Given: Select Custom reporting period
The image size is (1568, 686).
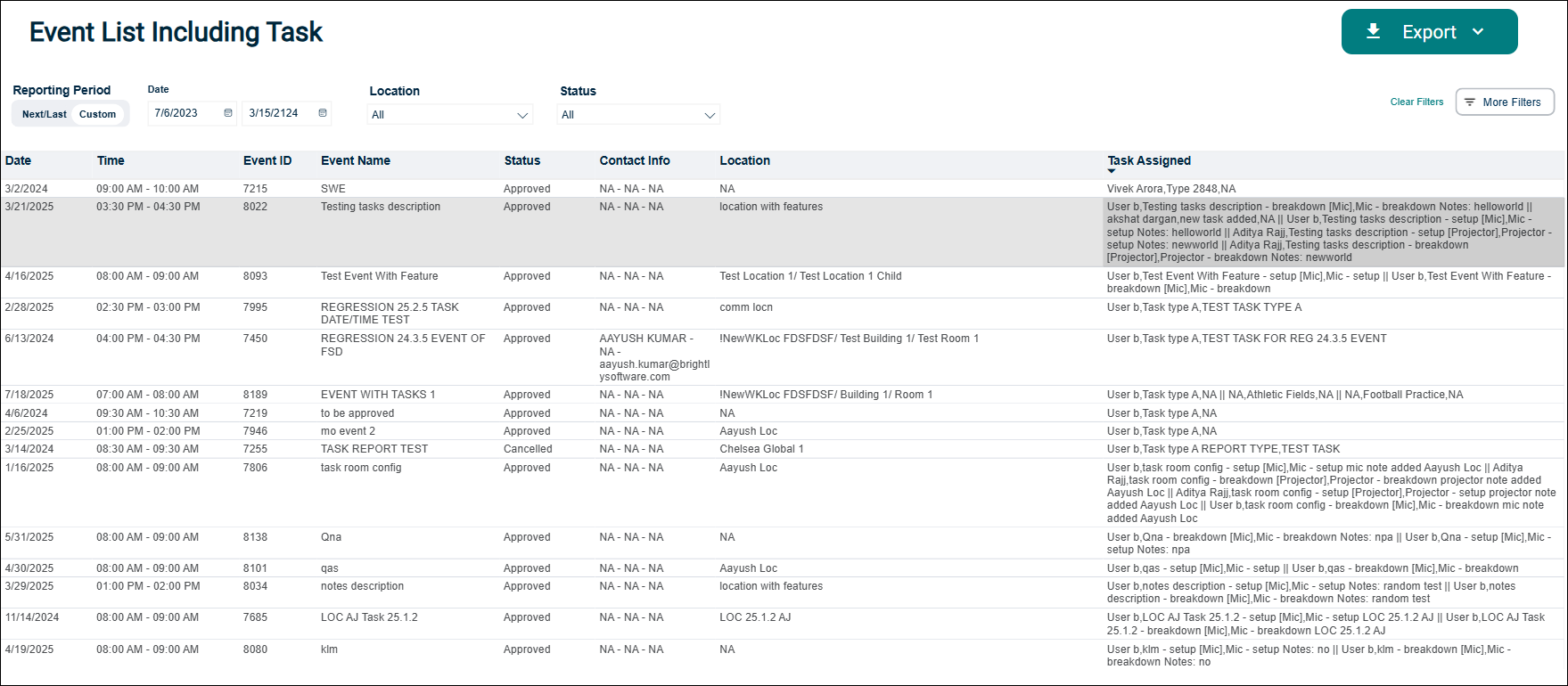Looking at the screenshot, I should tap(97, 114).
